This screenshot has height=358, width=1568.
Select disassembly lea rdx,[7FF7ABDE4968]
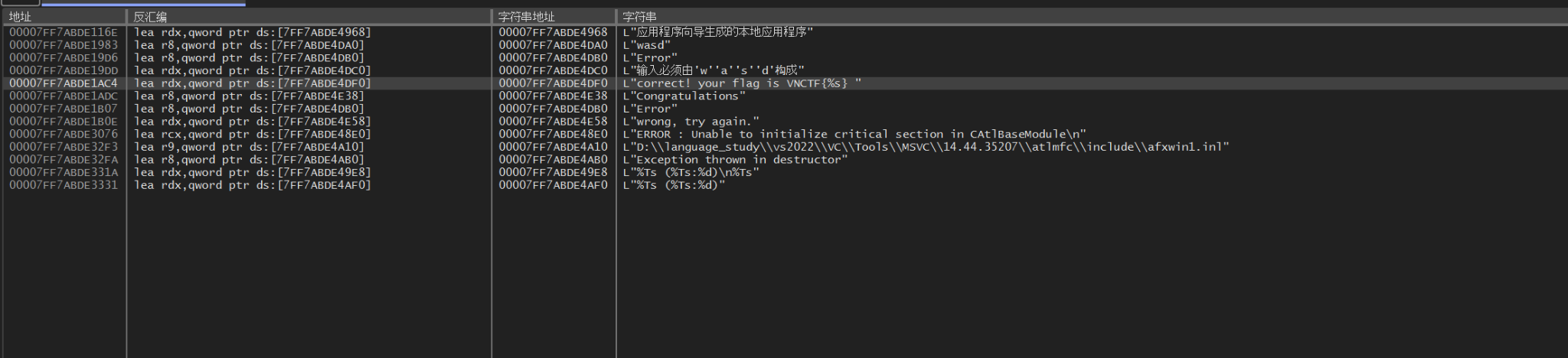252,32
